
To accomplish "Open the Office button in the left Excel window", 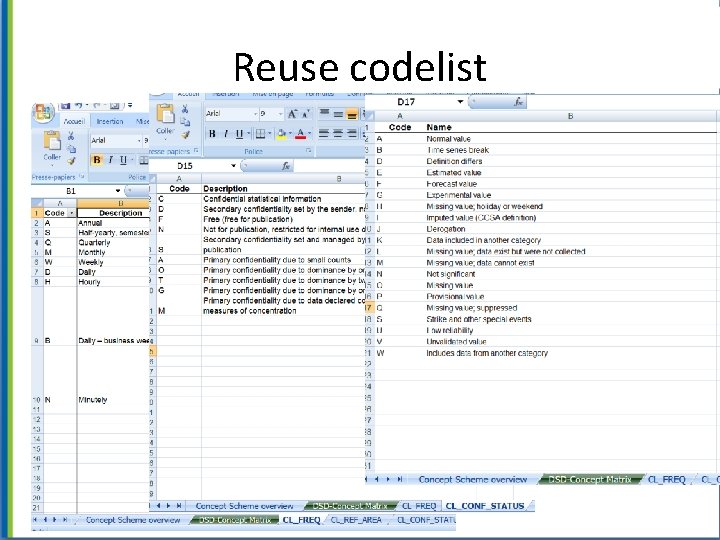I will (43, 112).
